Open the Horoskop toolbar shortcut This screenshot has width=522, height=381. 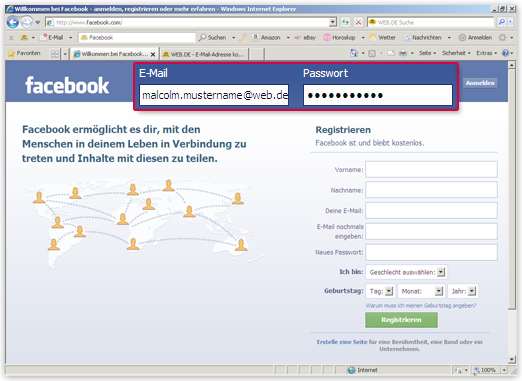(x=339, y=37)
